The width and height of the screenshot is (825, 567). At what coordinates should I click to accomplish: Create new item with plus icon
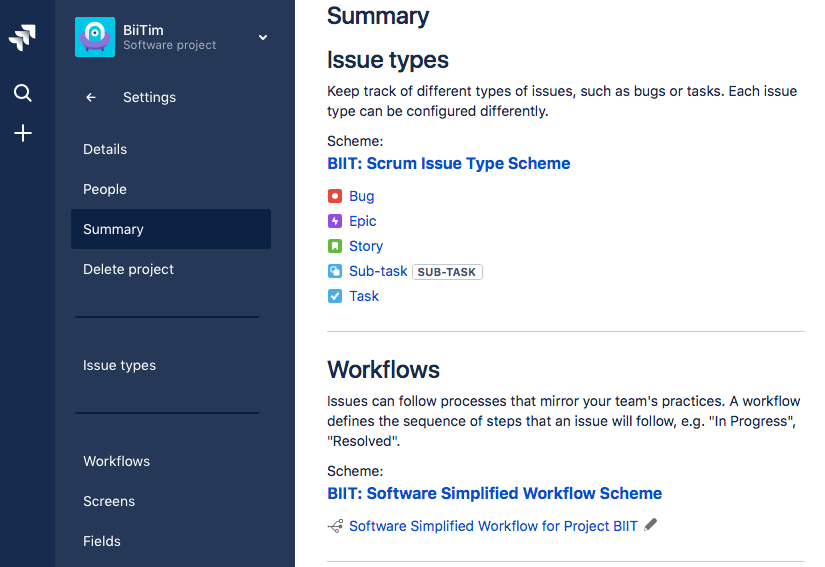(23, 133)
